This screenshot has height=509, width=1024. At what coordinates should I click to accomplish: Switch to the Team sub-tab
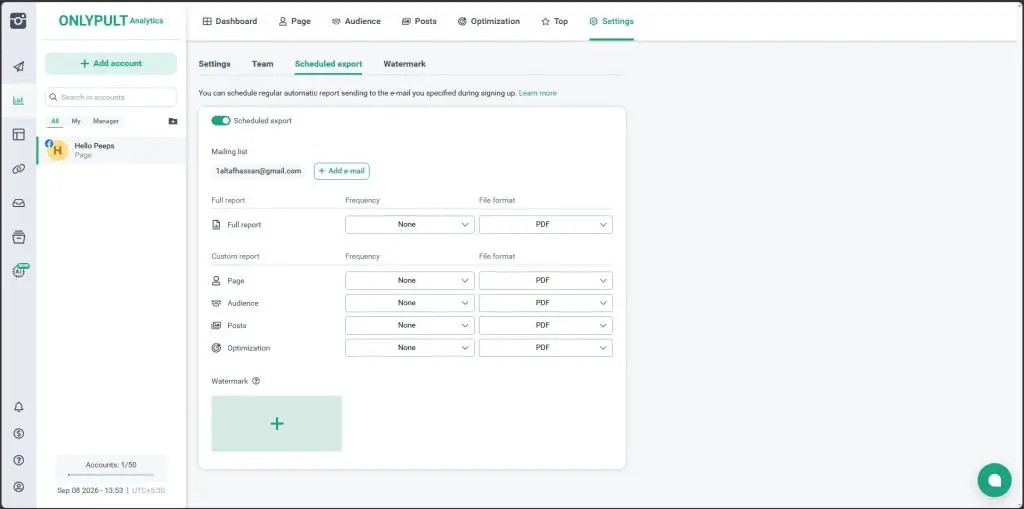(263, 64)
